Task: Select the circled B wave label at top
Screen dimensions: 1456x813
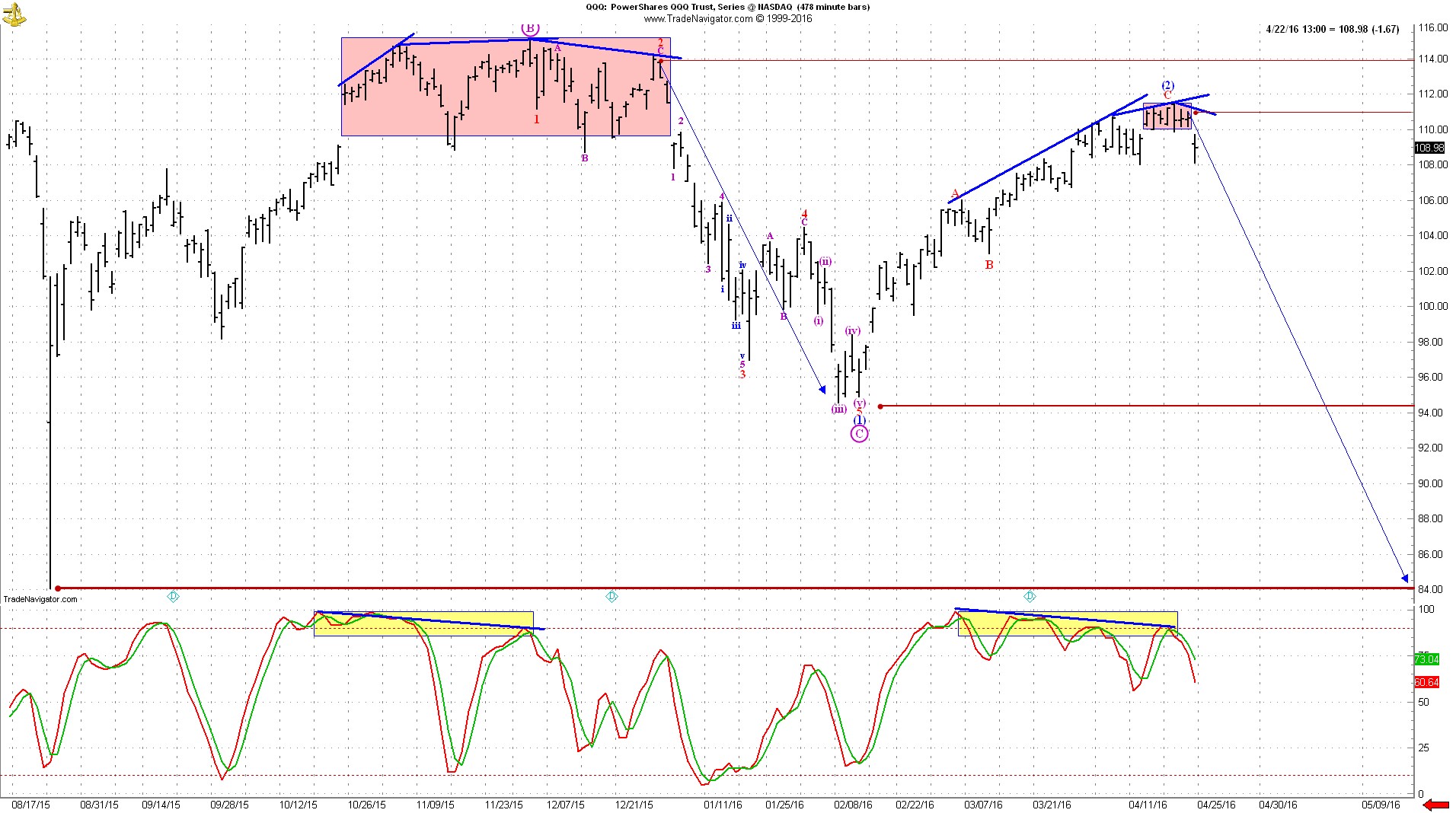Action: pyautogui.click(x=529, y=29)
